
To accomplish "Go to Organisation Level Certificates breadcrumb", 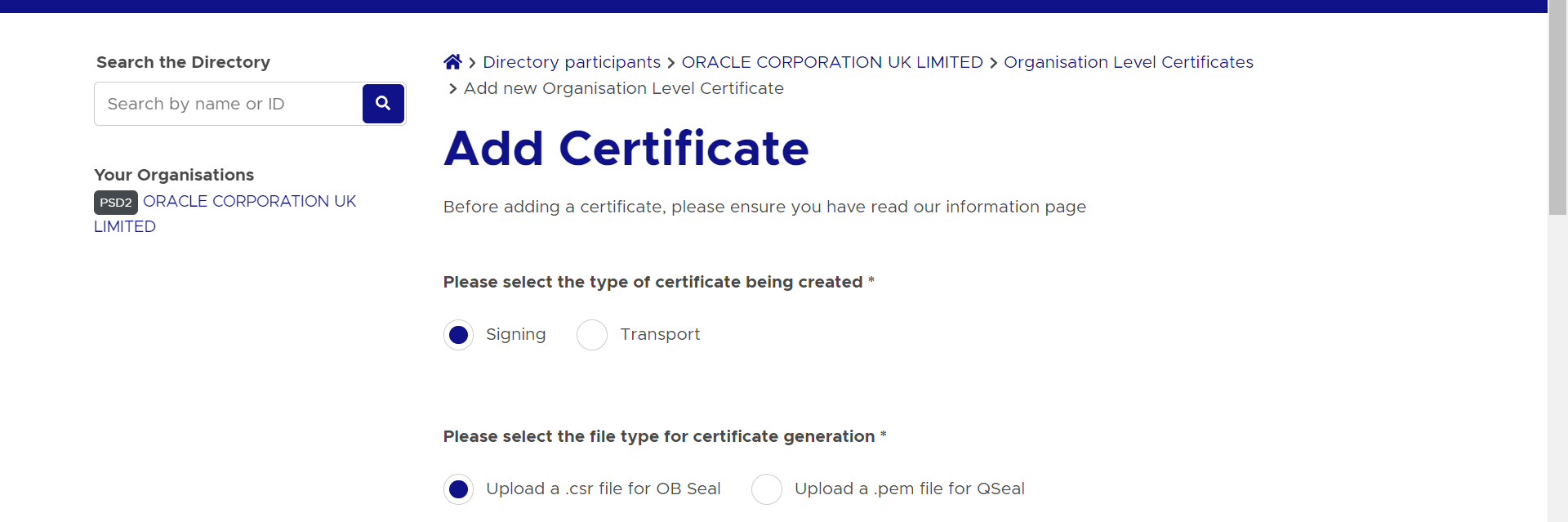I will (x=1128, y=62).
